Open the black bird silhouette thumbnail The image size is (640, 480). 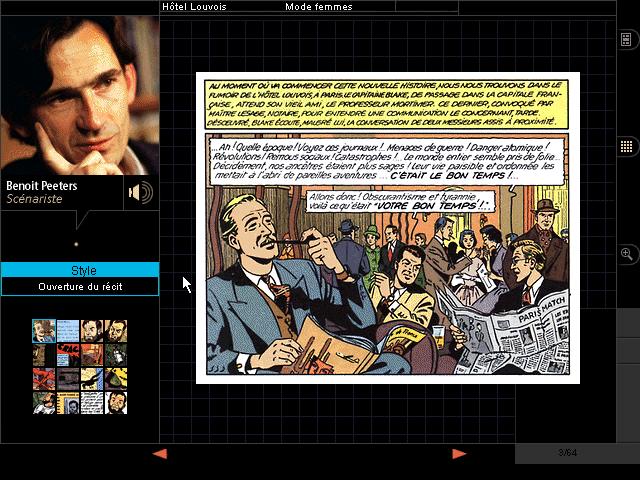click(92, 379)
